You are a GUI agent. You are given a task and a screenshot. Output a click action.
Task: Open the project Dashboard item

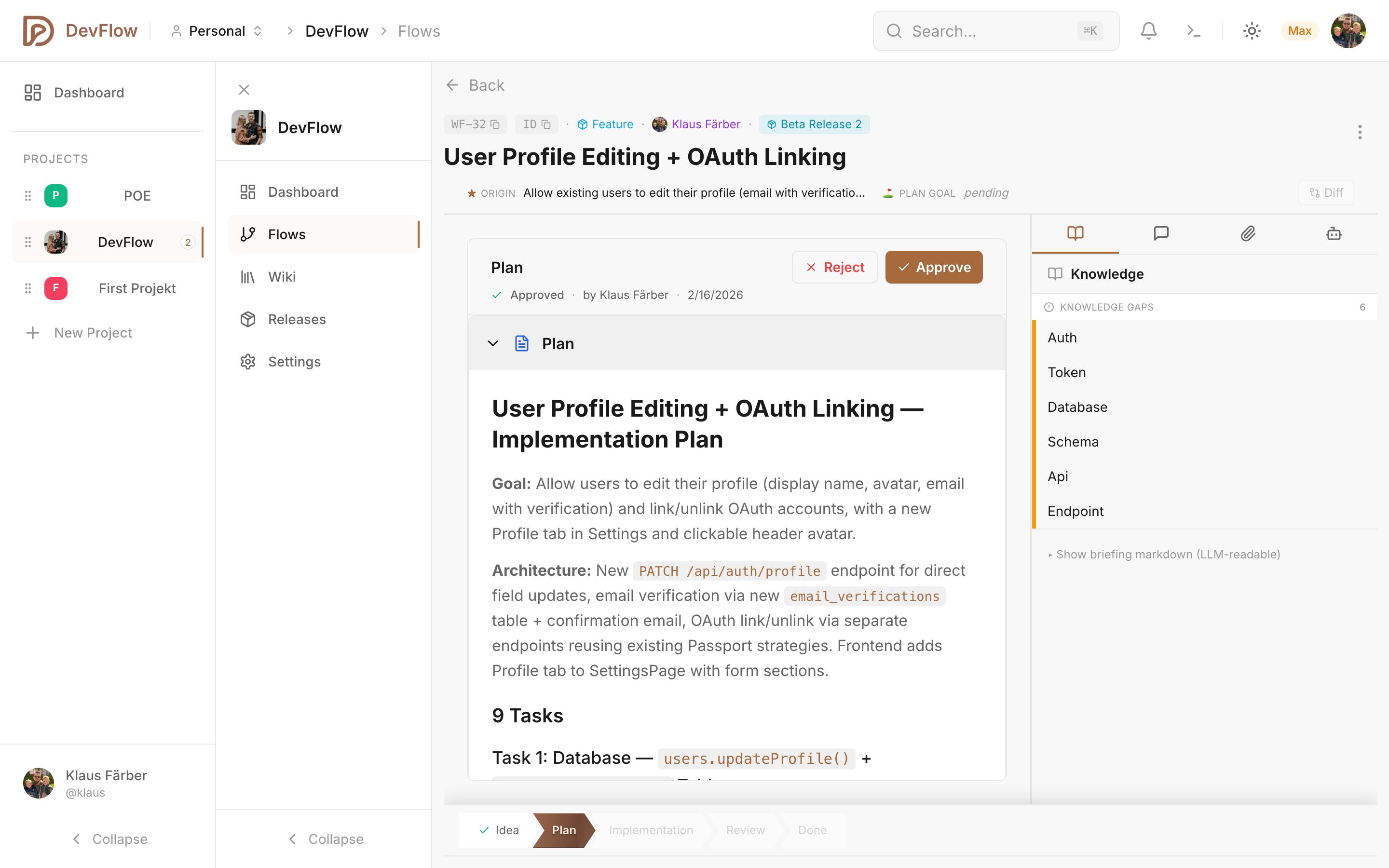coord(323,192)
